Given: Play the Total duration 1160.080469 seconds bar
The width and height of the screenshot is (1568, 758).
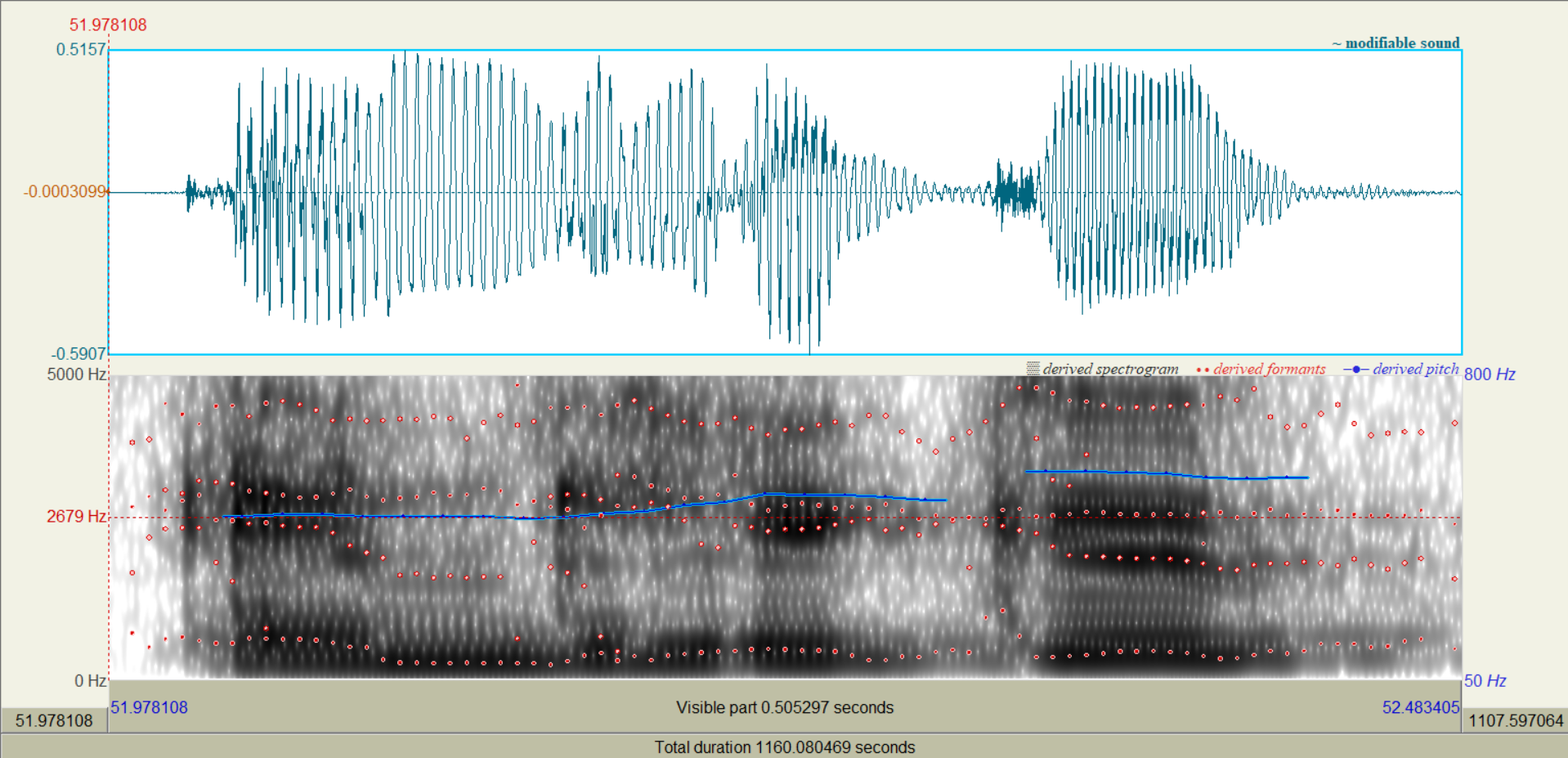Looking at the screenshot, I should coord(784,747).
